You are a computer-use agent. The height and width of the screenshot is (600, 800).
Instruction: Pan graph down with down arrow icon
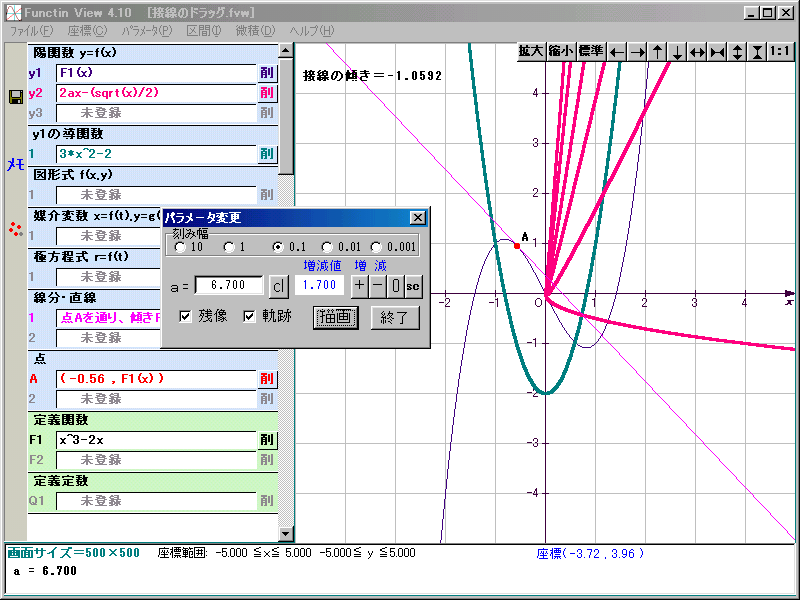[677, 52]
